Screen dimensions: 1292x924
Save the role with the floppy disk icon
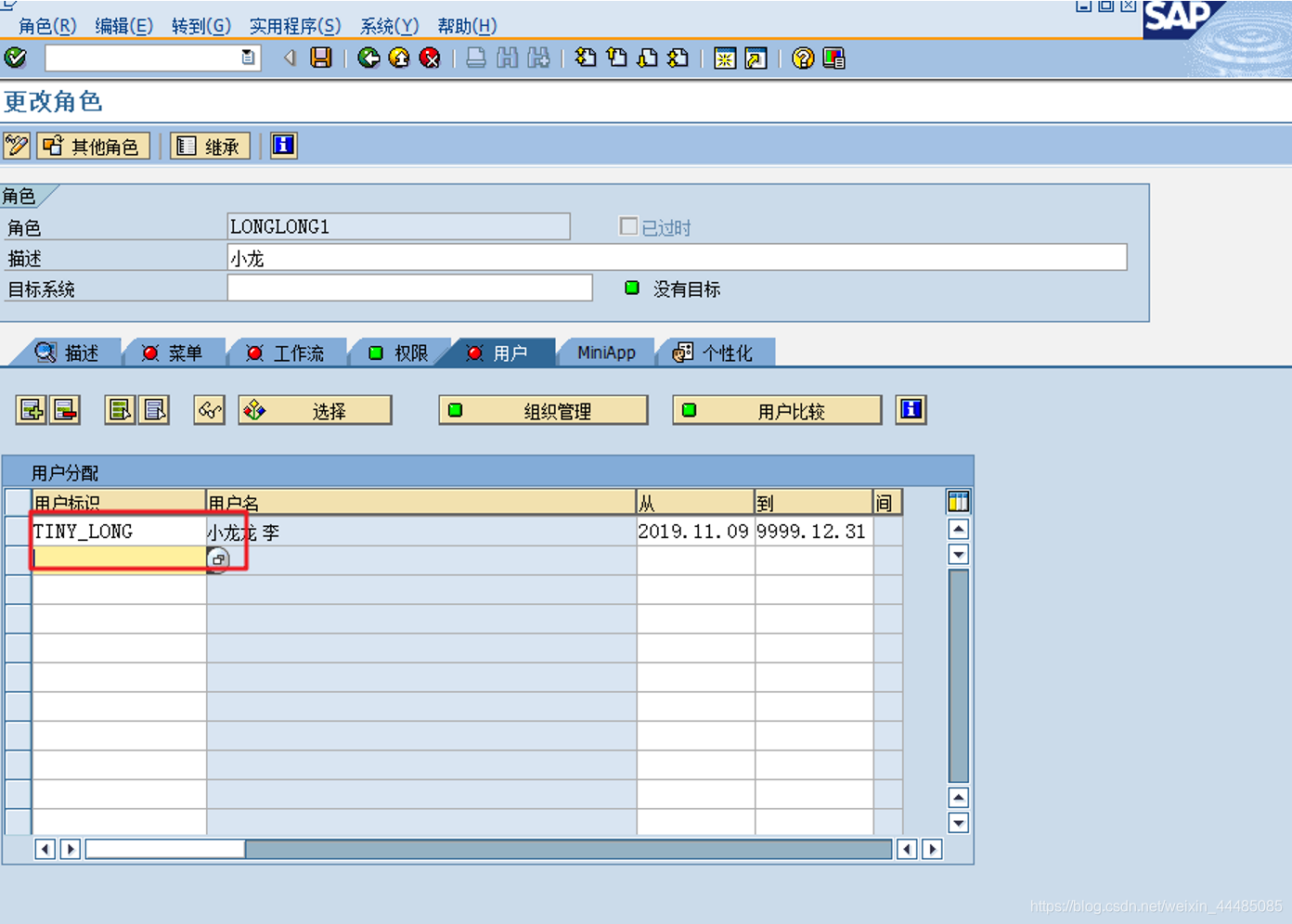(321, 58)
